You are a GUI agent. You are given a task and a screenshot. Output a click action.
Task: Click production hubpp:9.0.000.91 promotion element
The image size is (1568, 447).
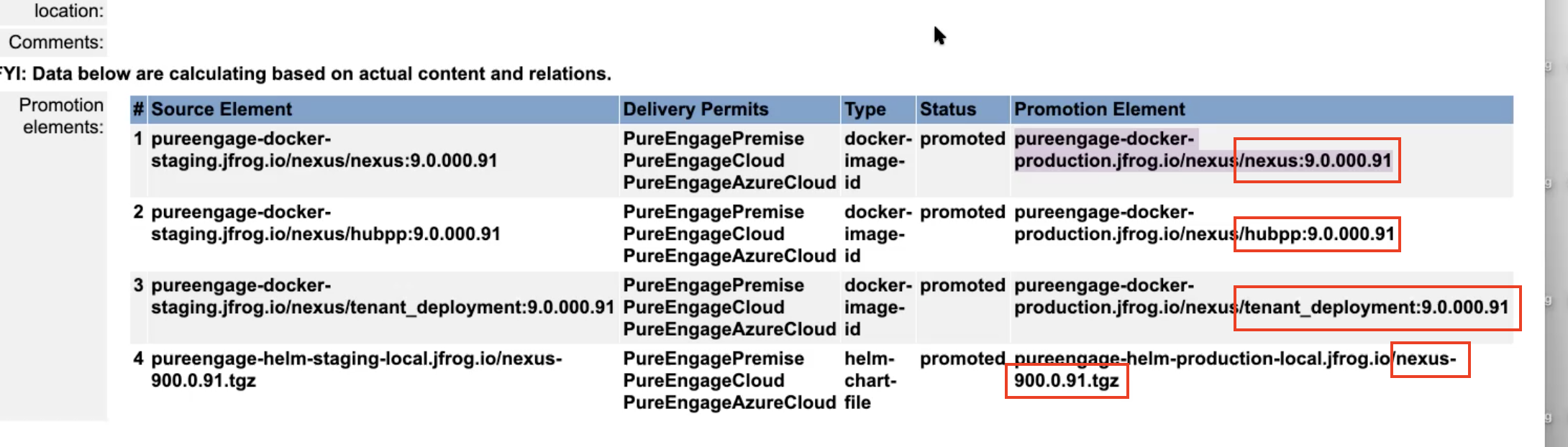click(1204, 223)
